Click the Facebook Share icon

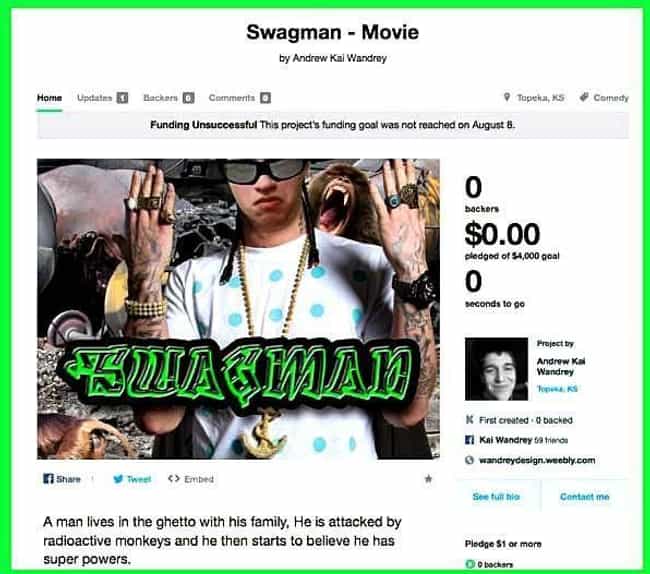click(48, 479)
